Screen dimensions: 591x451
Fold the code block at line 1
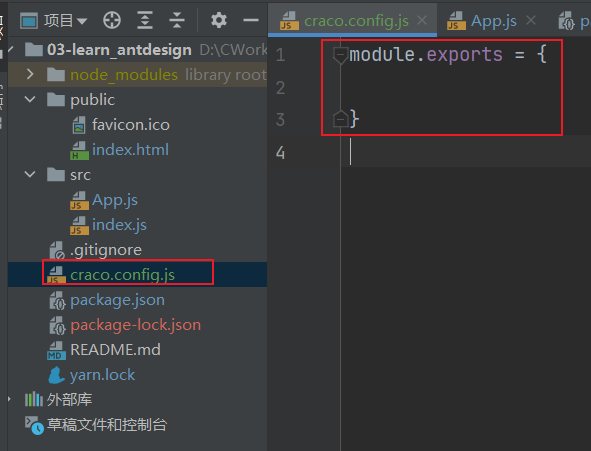pos(340,55)
